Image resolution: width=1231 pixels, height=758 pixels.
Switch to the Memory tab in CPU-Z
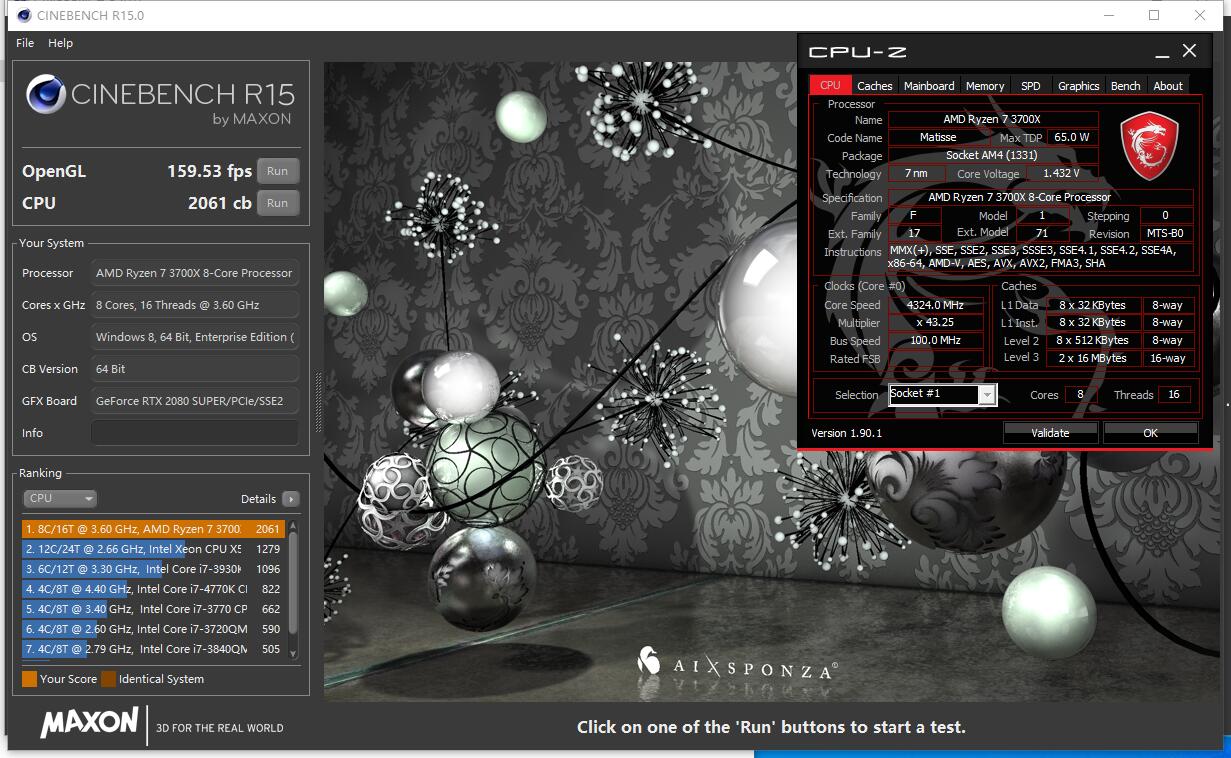click(x=984, y=86)
